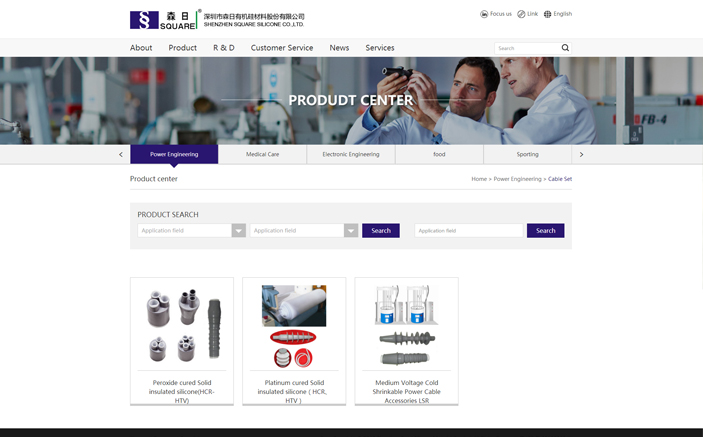This screenshot has height=437, width=703.
Task: Open Medium Voltage Cold Shrinkable product image
Action: (407, 325)
